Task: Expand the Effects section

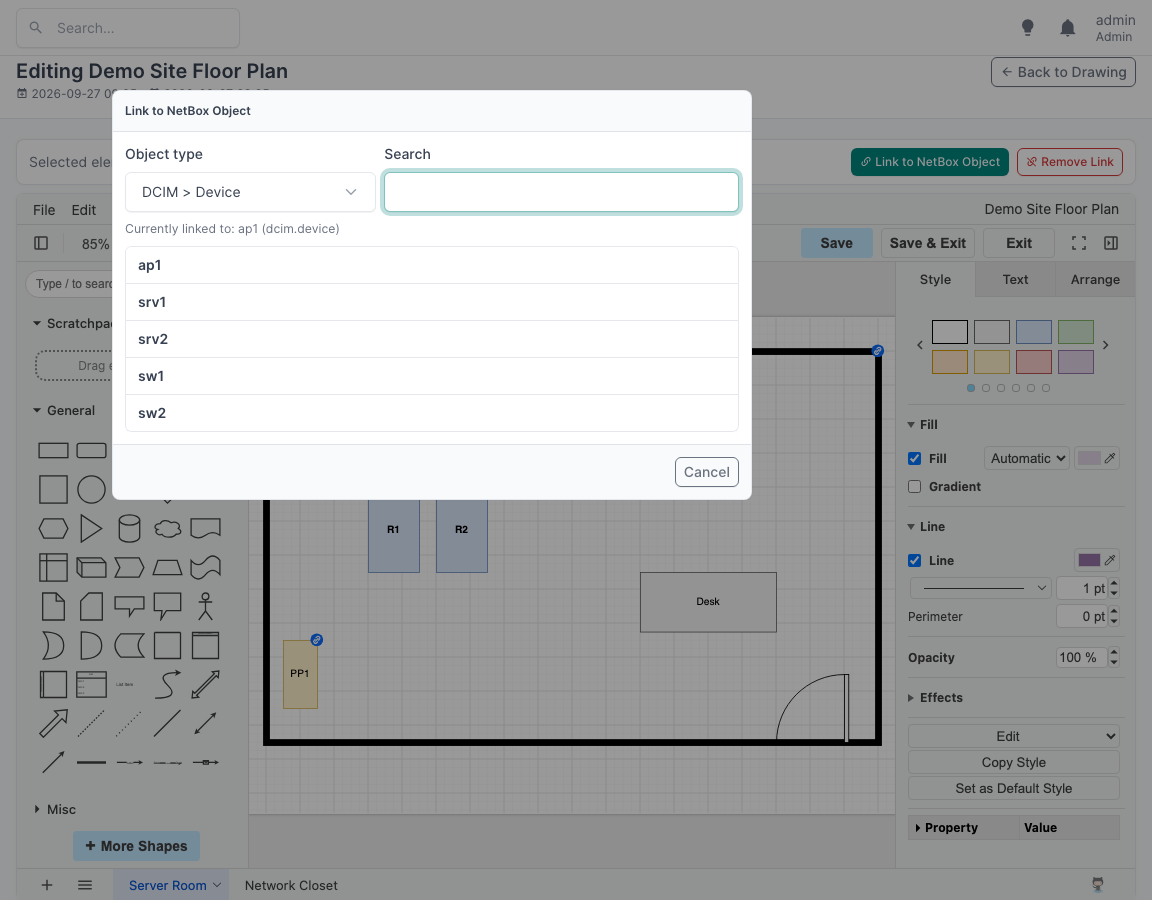Action: coord(935,697)
